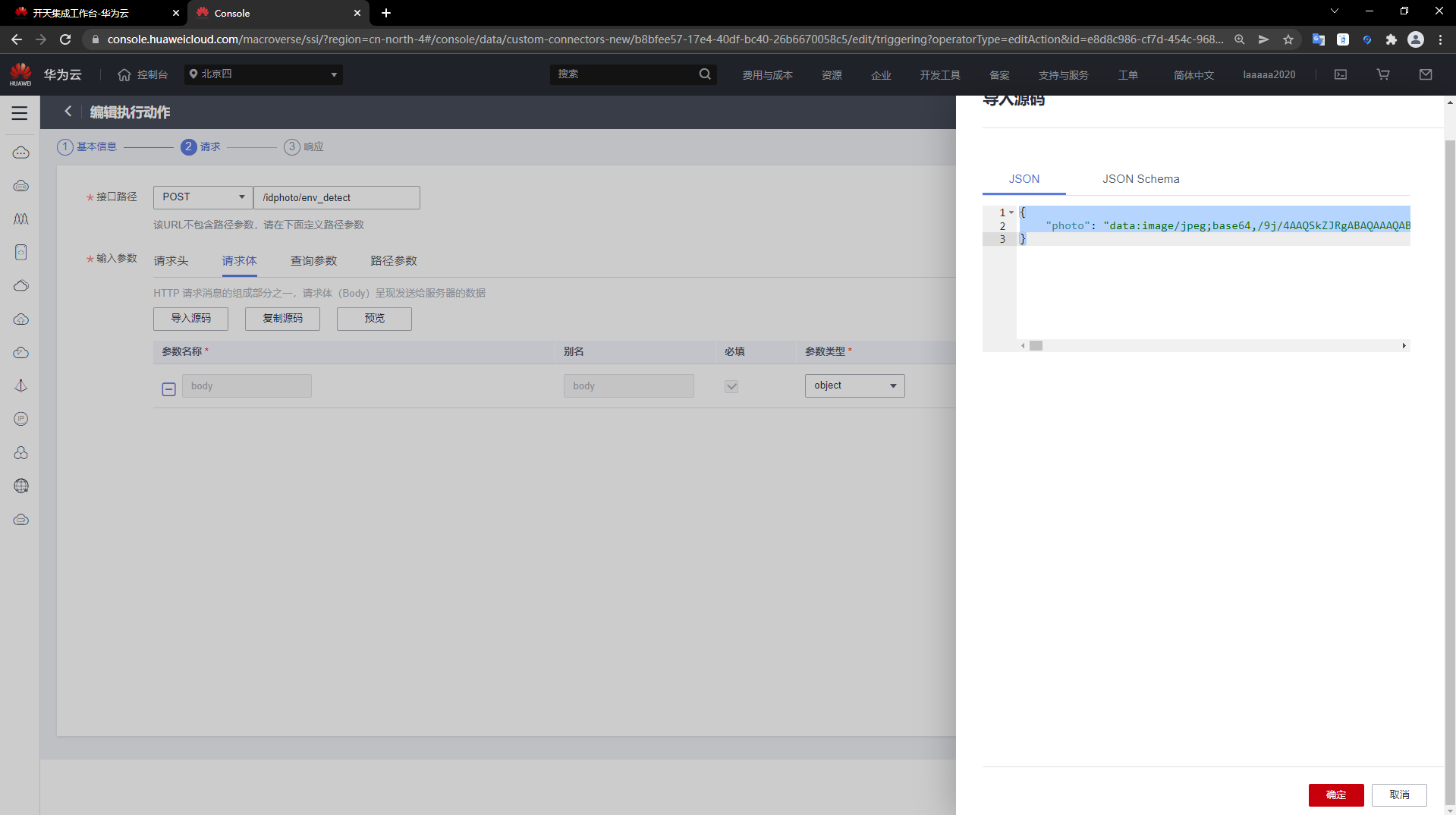Select the 路径参数 tab
Image resolution: width=1456 pixels, height=815 pixels.
[x=394, y=261]
